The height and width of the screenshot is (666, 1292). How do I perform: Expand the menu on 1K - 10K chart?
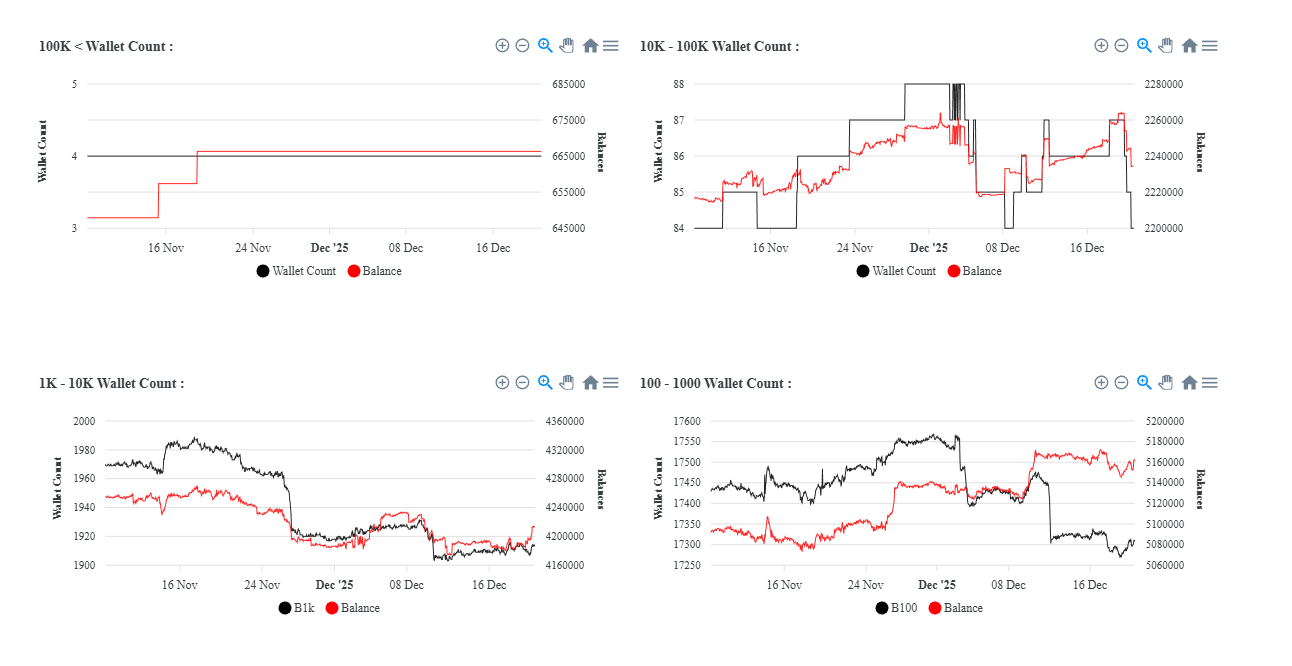[x=610, y=382]
